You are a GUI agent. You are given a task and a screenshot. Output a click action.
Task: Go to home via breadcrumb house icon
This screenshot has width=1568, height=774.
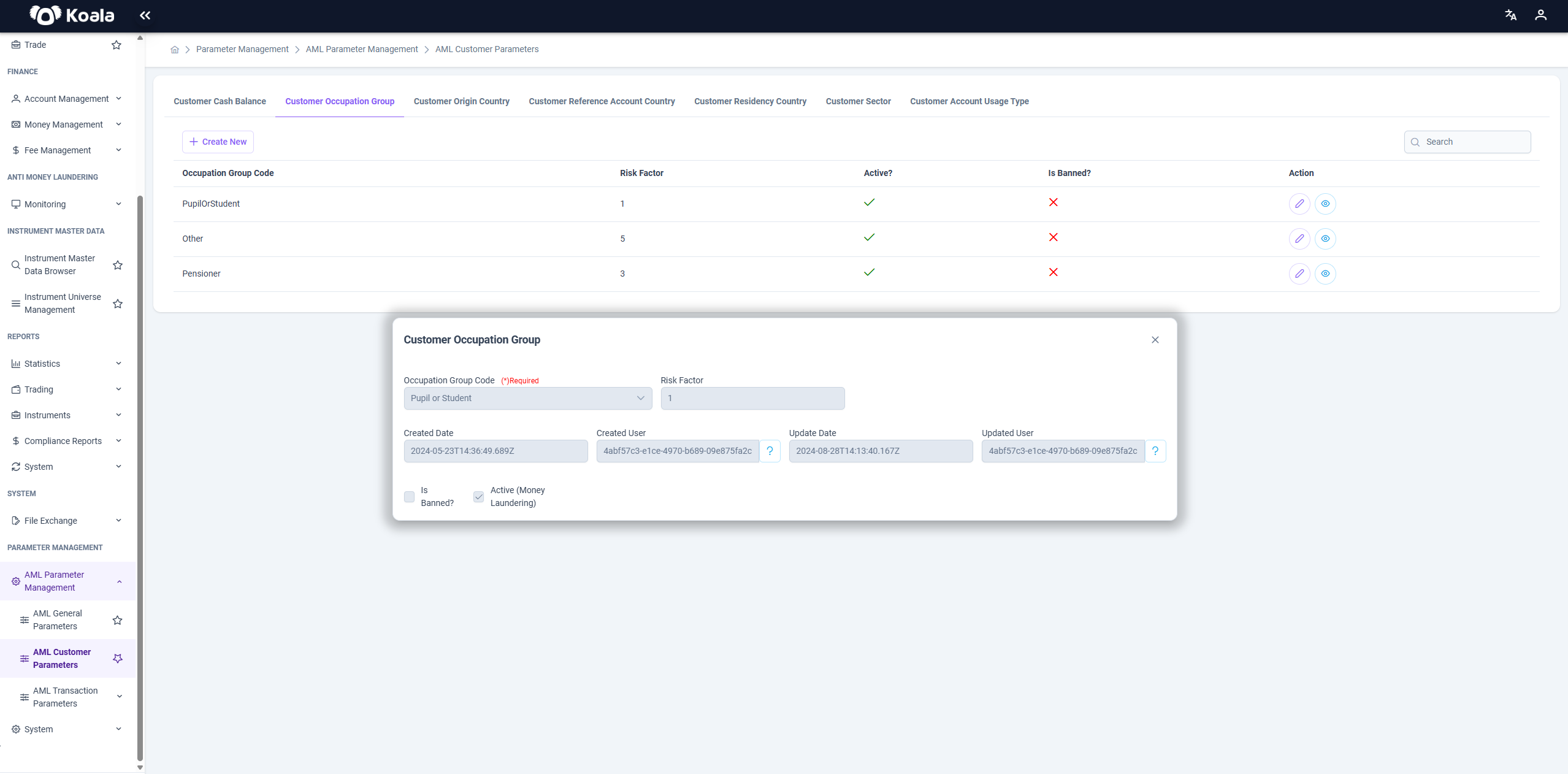tap(175, 50)
